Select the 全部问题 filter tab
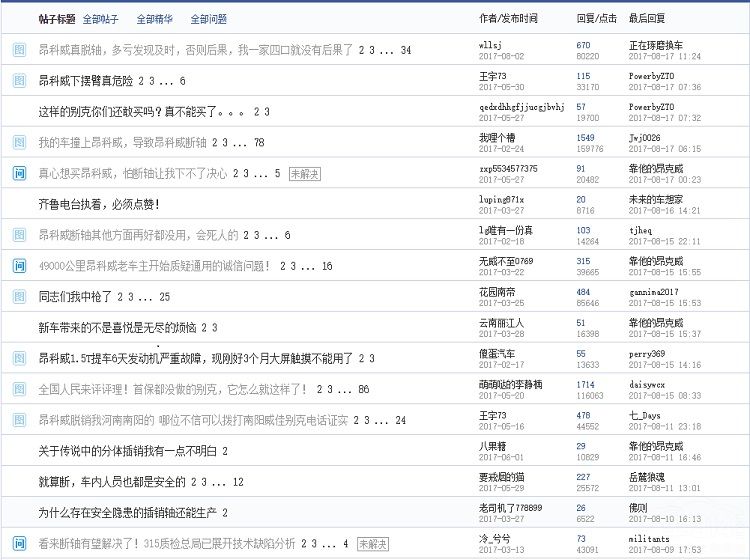Image resolution: width=750 pixels, height=560 pixels. coord(208,19)
